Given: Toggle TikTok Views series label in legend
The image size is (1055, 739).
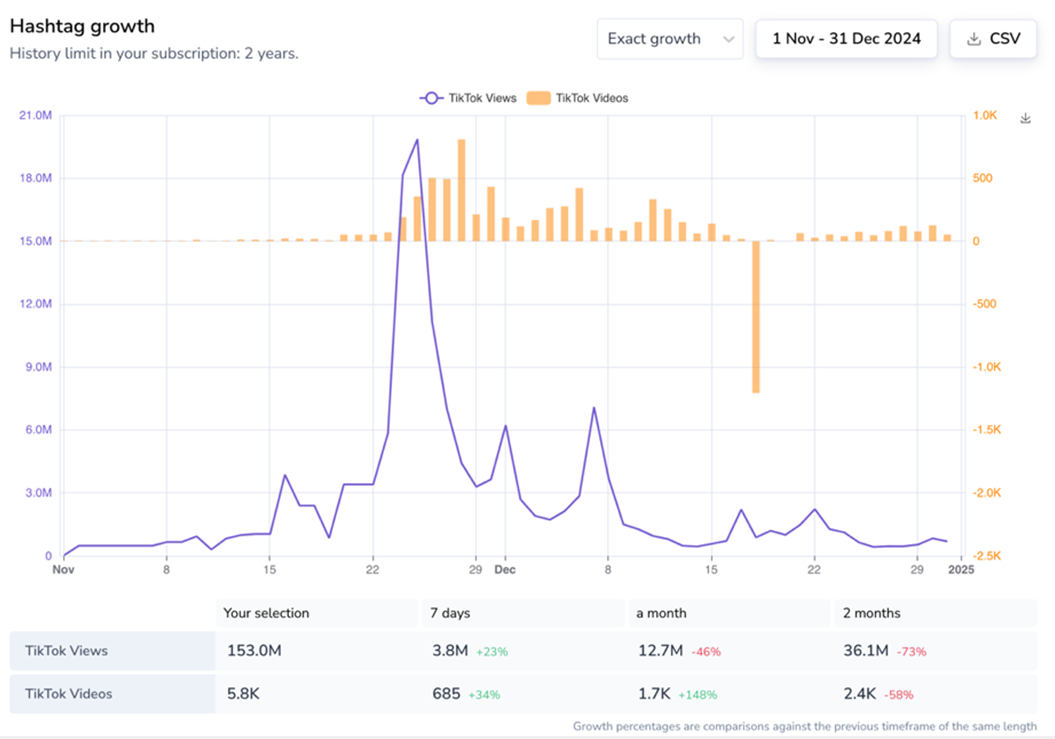Looking at the screenshot, I should [482, 98].
